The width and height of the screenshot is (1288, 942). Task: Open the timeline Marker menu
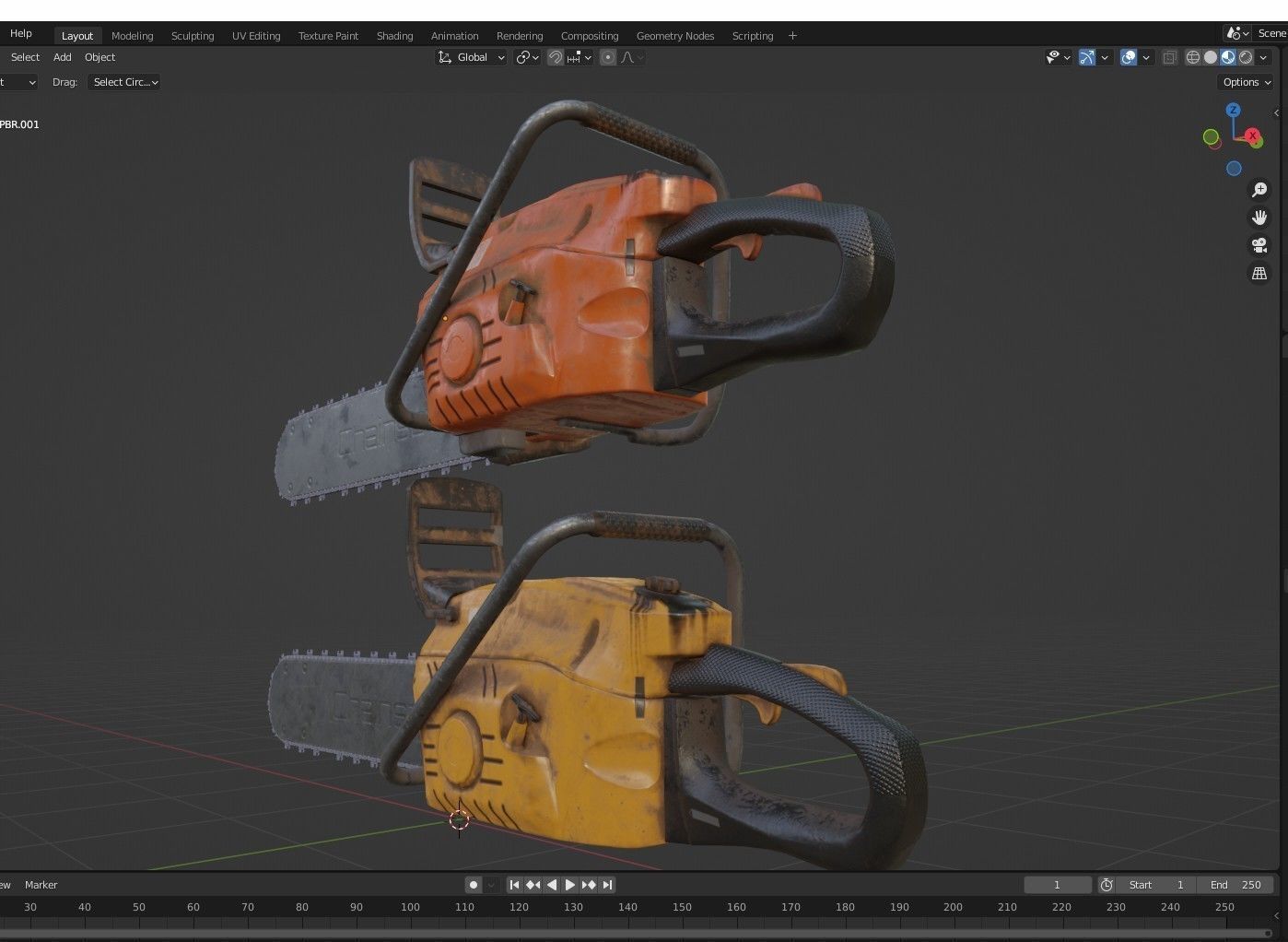coord(41,885)
